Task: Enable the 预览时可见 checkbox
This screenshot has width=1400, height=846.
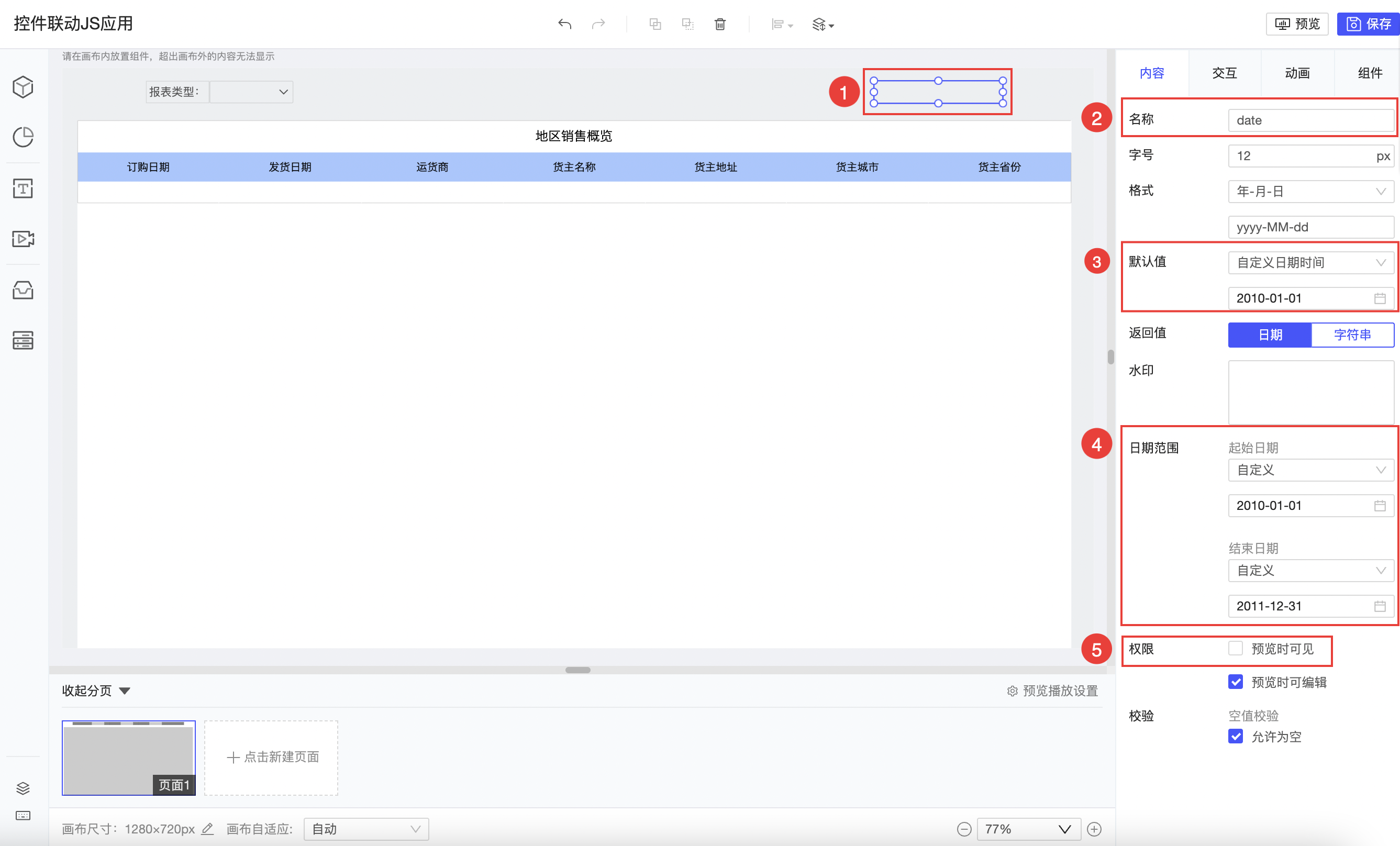Action: [x=1235, y=648]
